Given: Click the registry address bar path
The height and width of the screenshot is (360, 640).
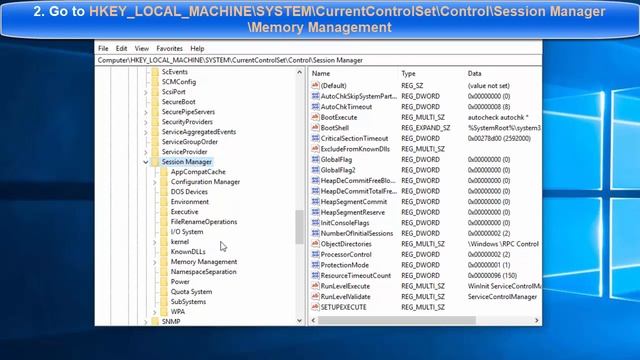Looking at the screenshot, I should (230, 60).
